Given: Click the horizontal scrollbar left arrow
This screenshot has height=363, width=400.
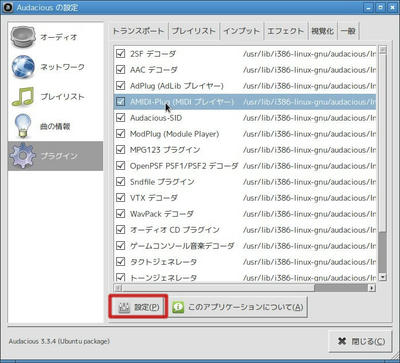Looking at the screenshot, I should click(x=117, y=287).
